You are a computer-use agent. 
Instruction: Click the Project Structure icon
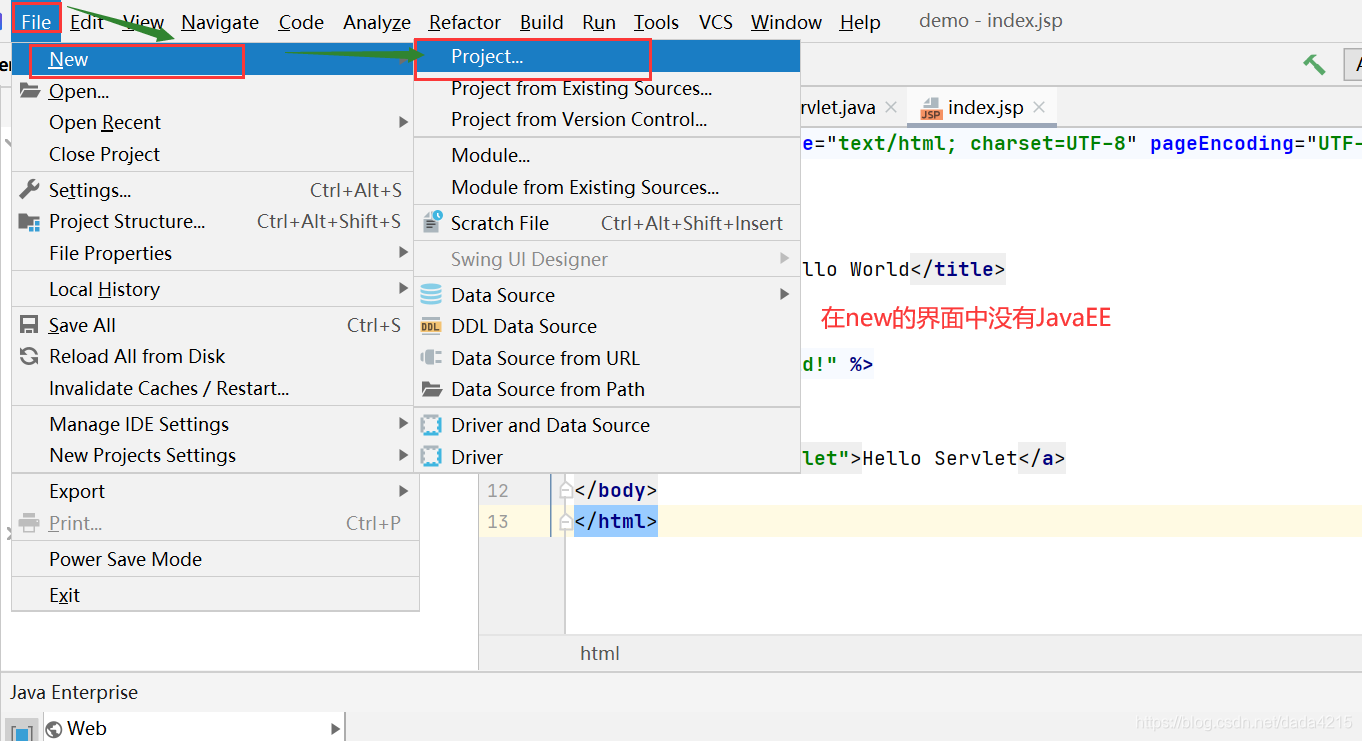[30, 222]
